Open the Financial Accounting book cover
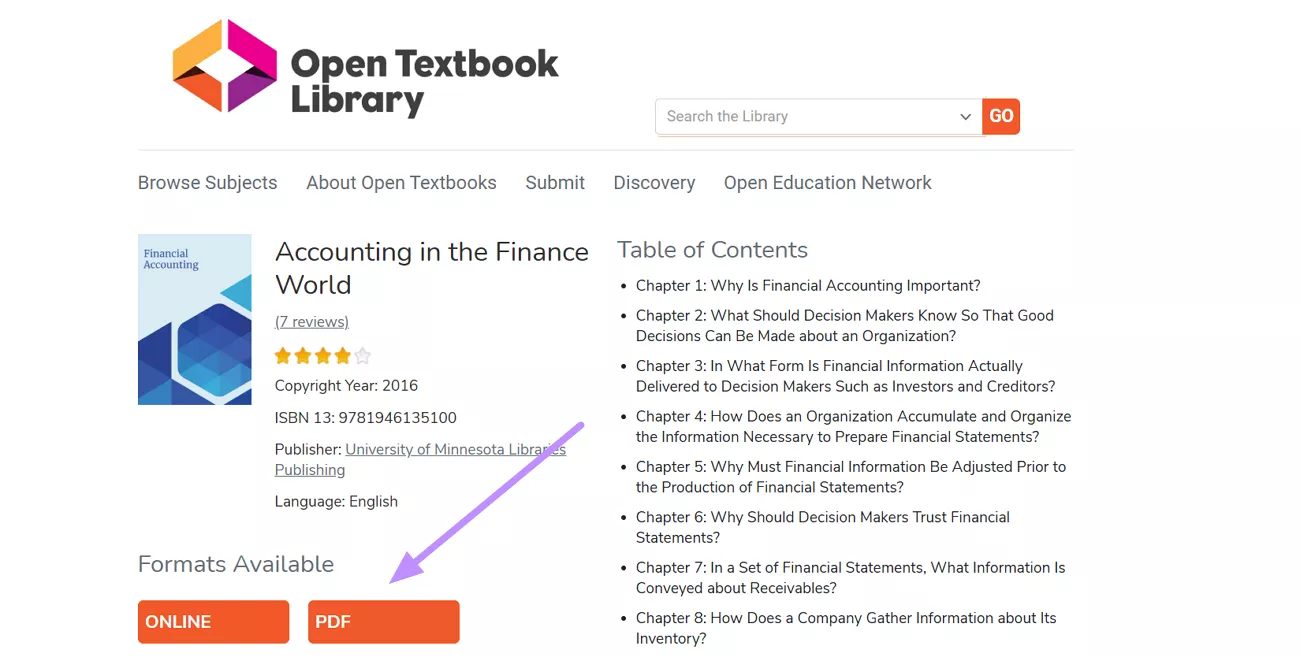This screenshot has height=657, width=1300. coord(194,319)
